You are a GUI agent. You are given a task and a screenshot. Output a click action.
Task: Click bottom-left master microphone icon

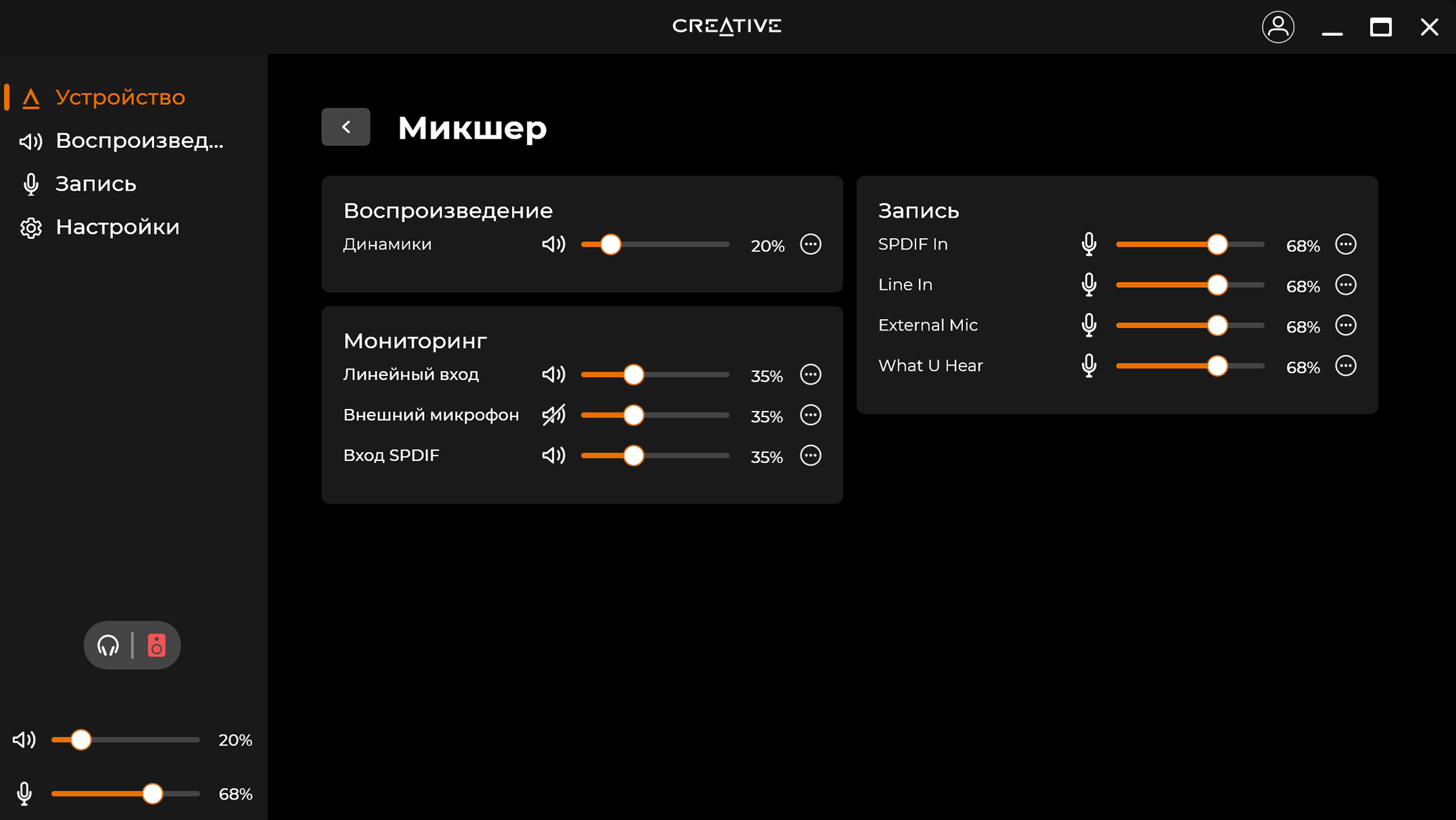pyautogui.click(x=24, y=794)
